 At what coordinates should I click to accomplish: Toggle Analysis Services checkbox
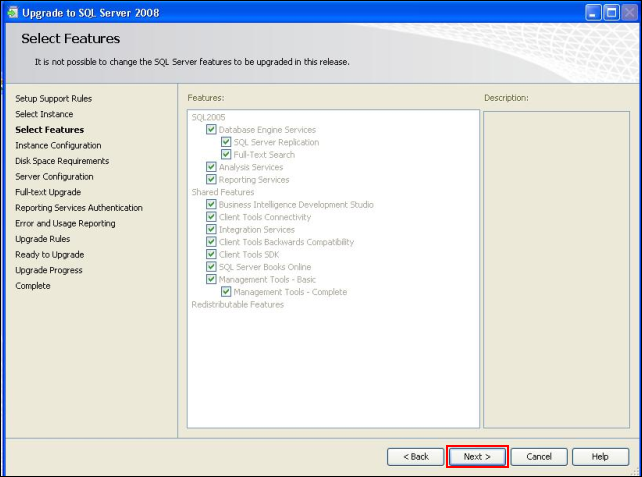pyautogui.click(x=211, y=167)
